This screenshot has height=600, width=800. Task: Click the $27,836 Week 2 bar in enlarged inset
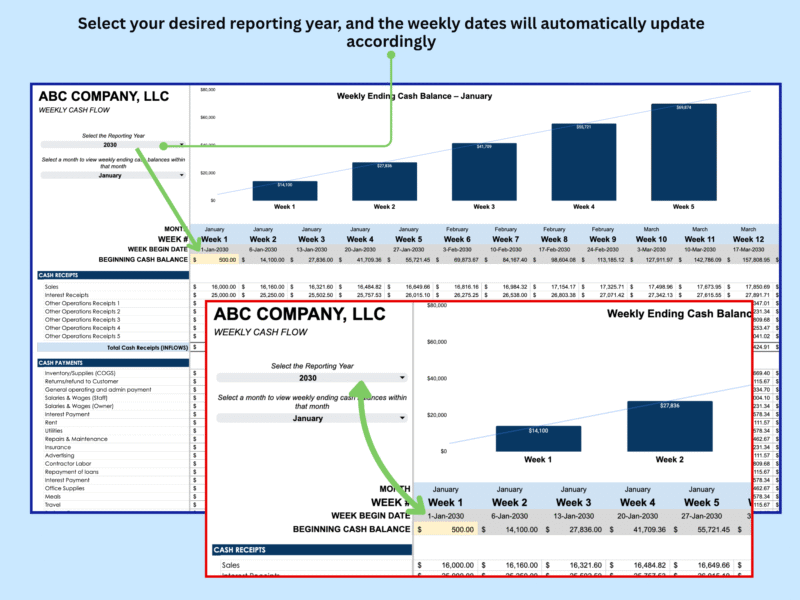click(669, 426)
